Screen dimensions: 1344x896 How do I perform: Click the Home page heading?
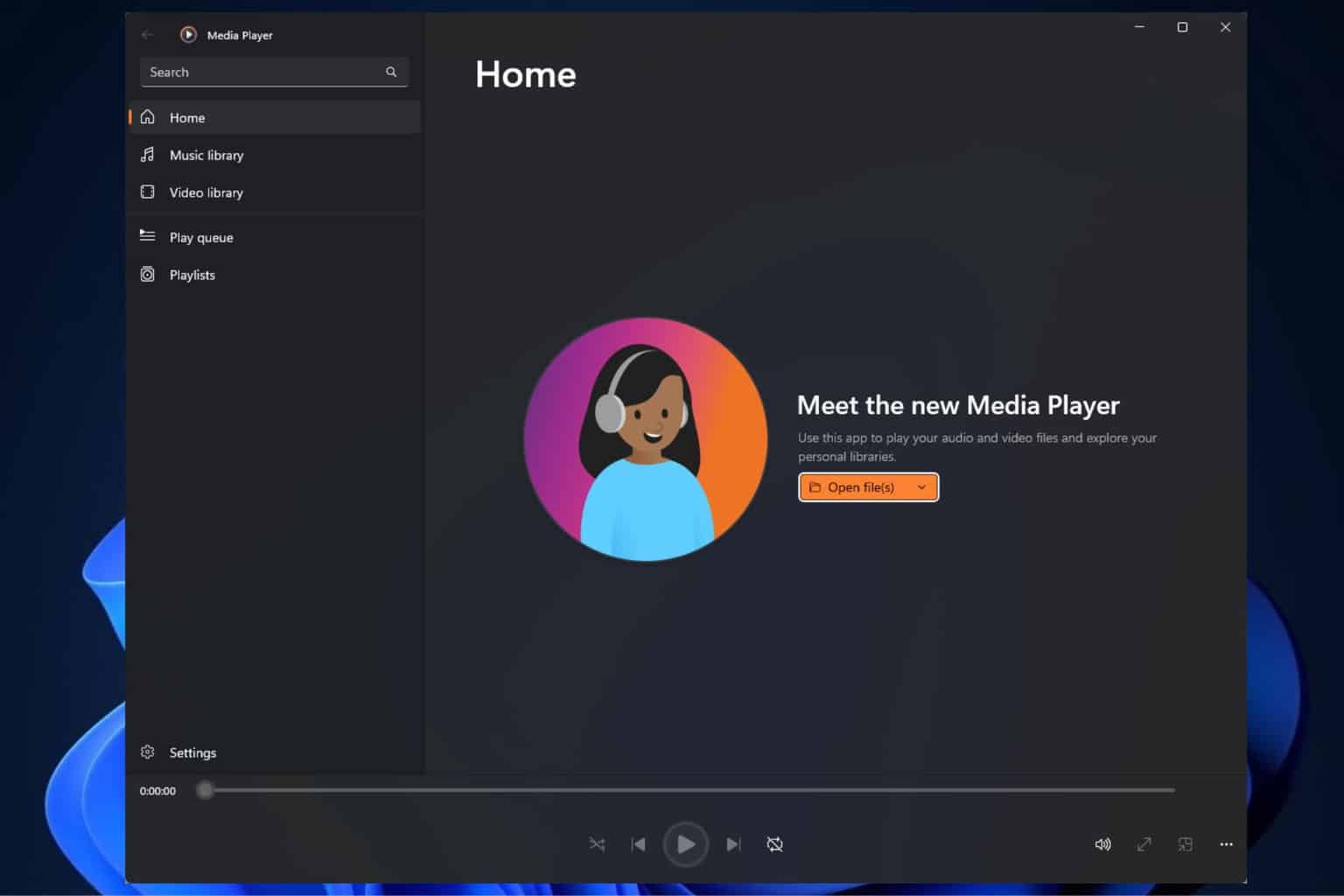526,75
